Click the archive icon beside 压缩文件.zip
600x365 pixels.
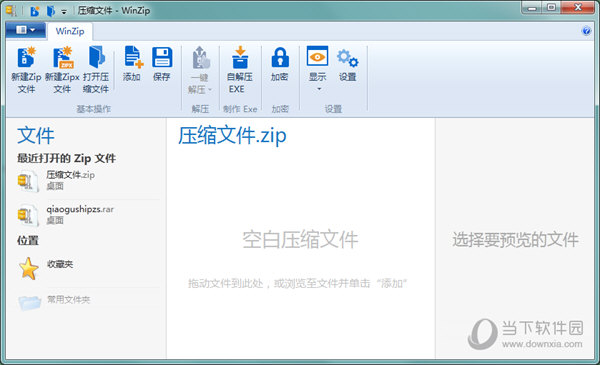pos(28,181)
